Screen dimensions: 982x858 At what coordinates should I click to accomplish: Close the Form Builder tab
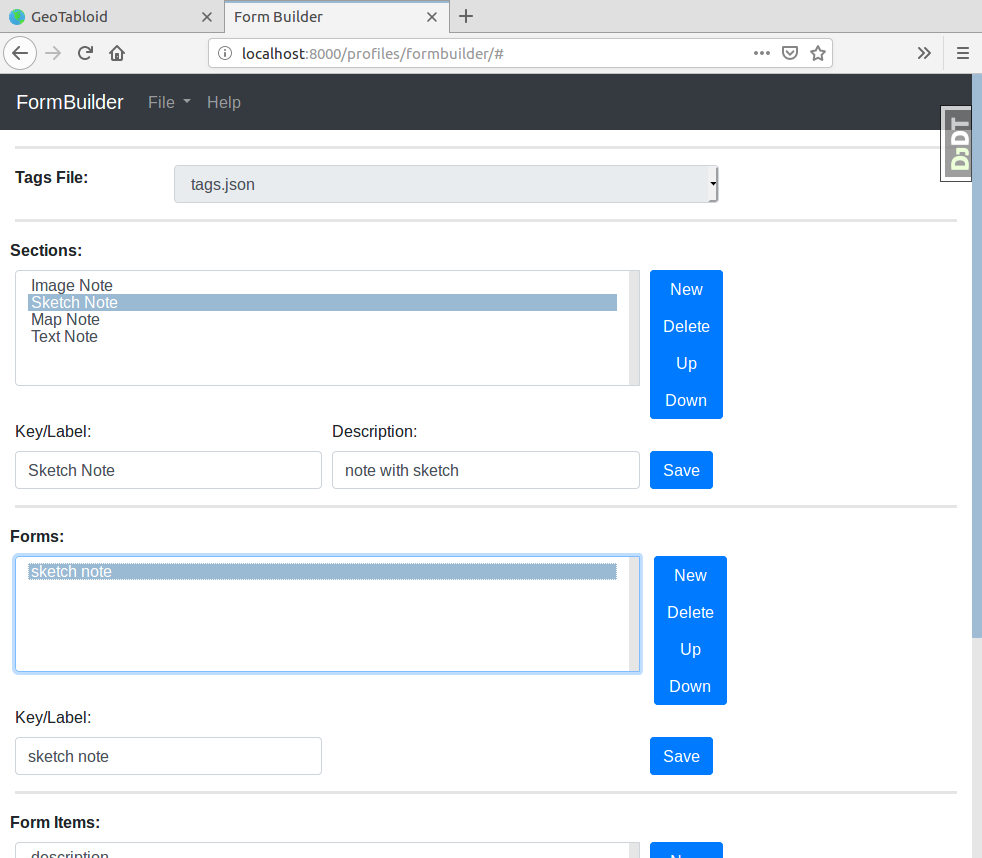click(x=432, y=17)
